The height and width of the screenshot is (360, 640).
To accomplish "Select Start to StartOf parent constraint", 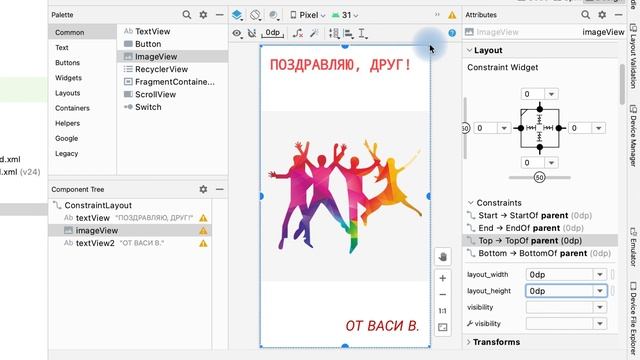I will coord(540,216).
